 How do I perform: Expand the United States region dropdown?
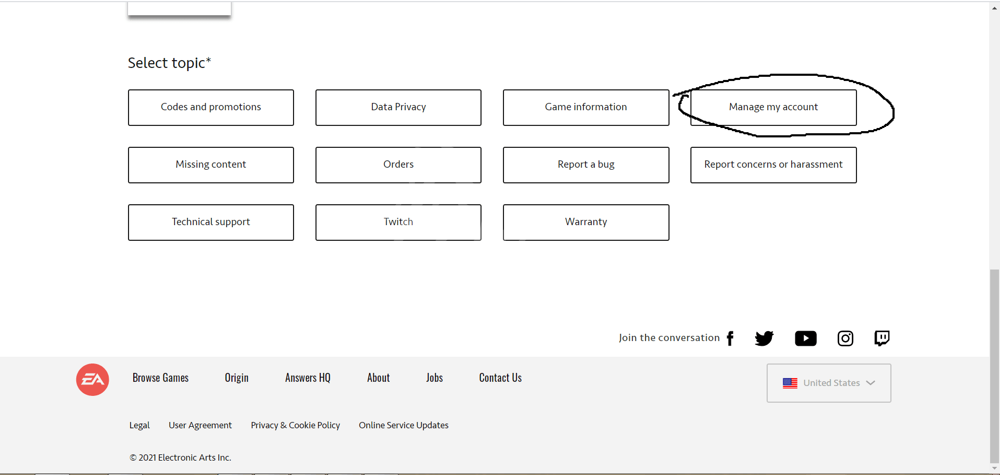coord(870,383)
